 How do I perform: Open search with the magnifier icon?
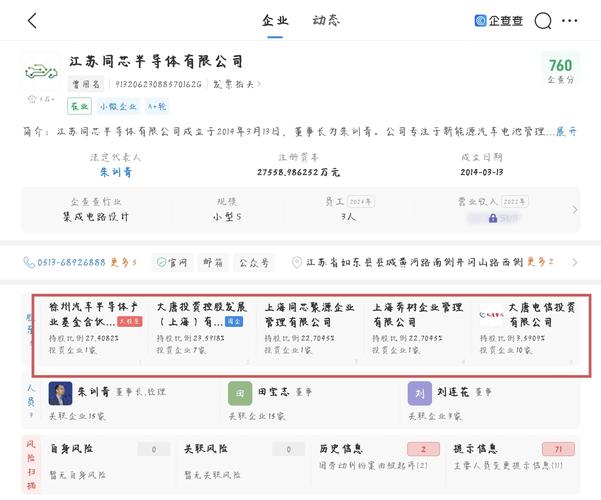coord(543,21)
